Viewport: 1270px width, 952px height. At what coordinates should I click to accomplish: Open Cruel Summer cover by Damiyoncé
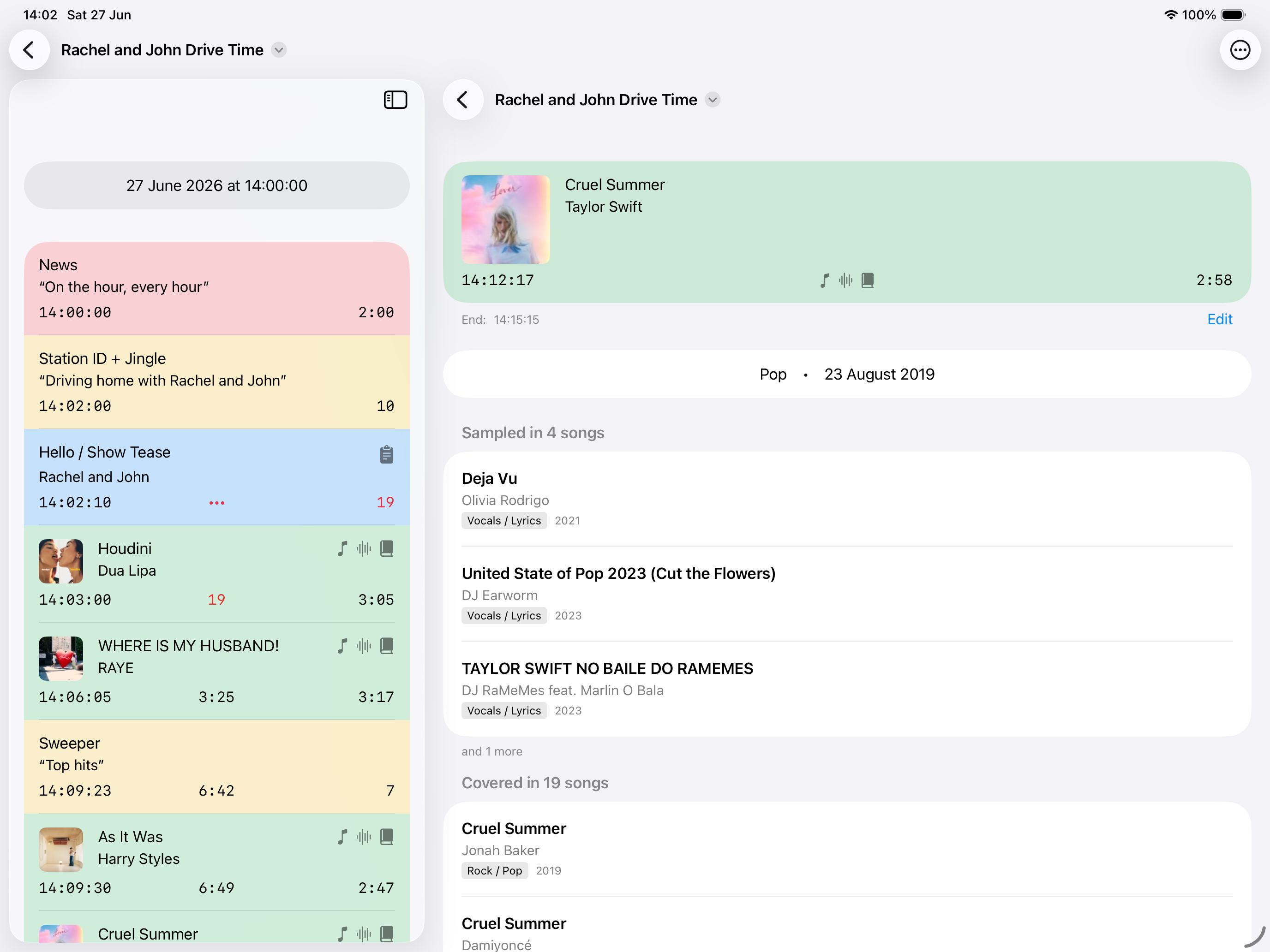(x=847, y=925)
